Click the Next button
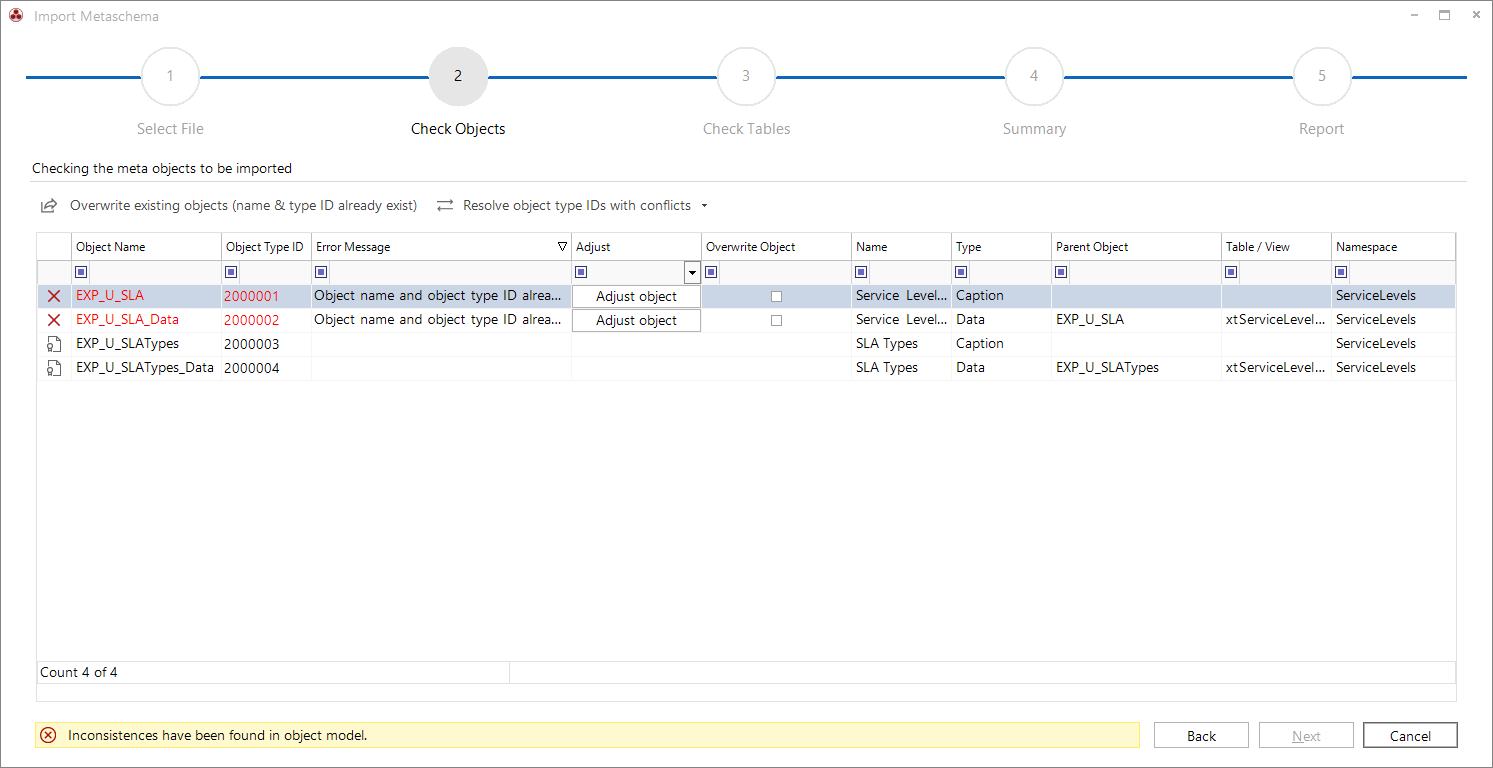The image size is (1493, 768). (1306, 736)
